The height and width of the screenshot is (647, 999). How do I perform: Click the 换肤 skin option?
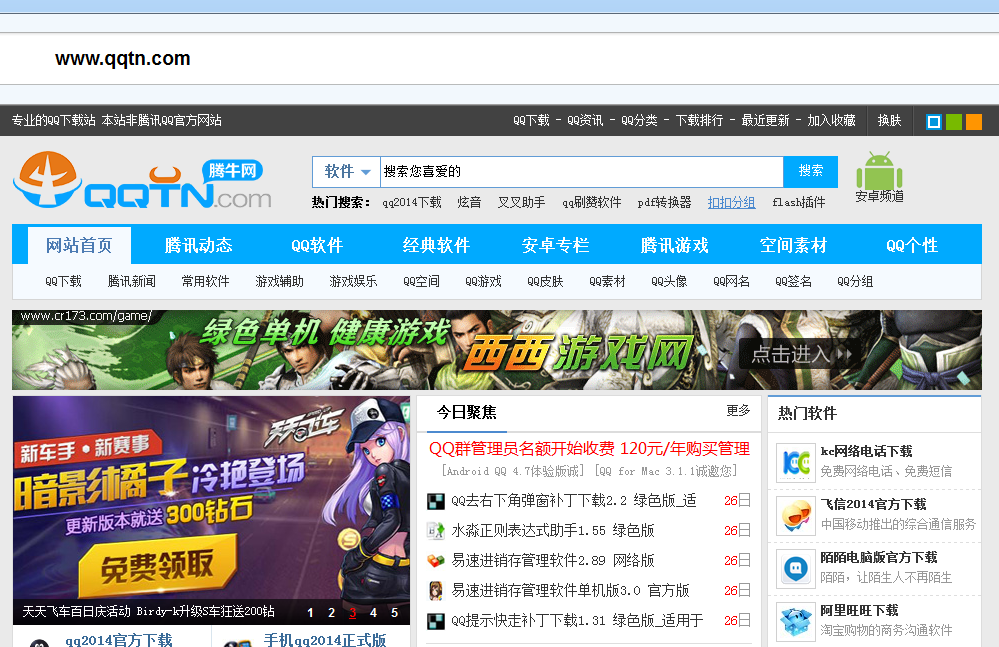coord(889,120)
